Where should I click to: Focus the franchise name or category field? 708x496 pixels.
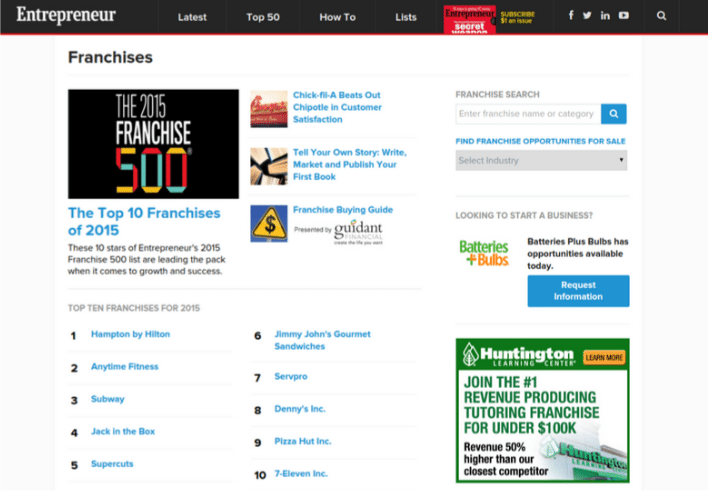pos(528,114)
